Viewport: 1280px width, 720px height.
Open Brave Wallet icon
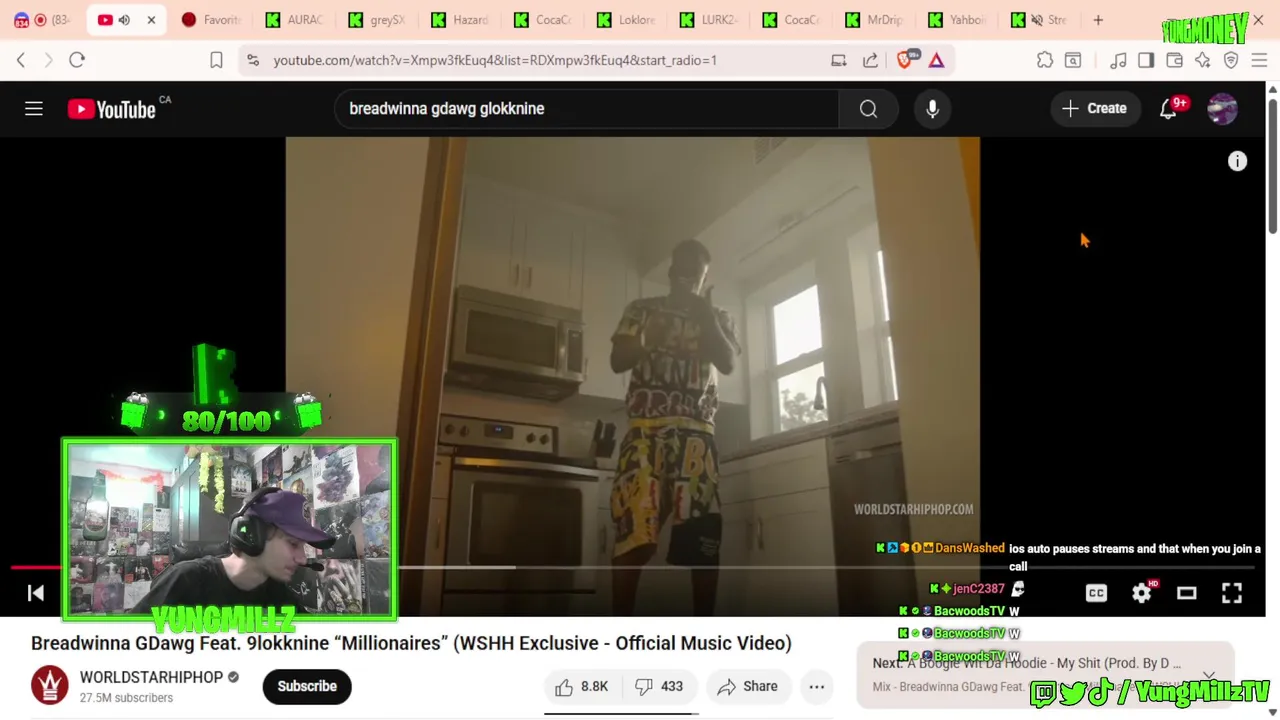(x=1174, y=60)
